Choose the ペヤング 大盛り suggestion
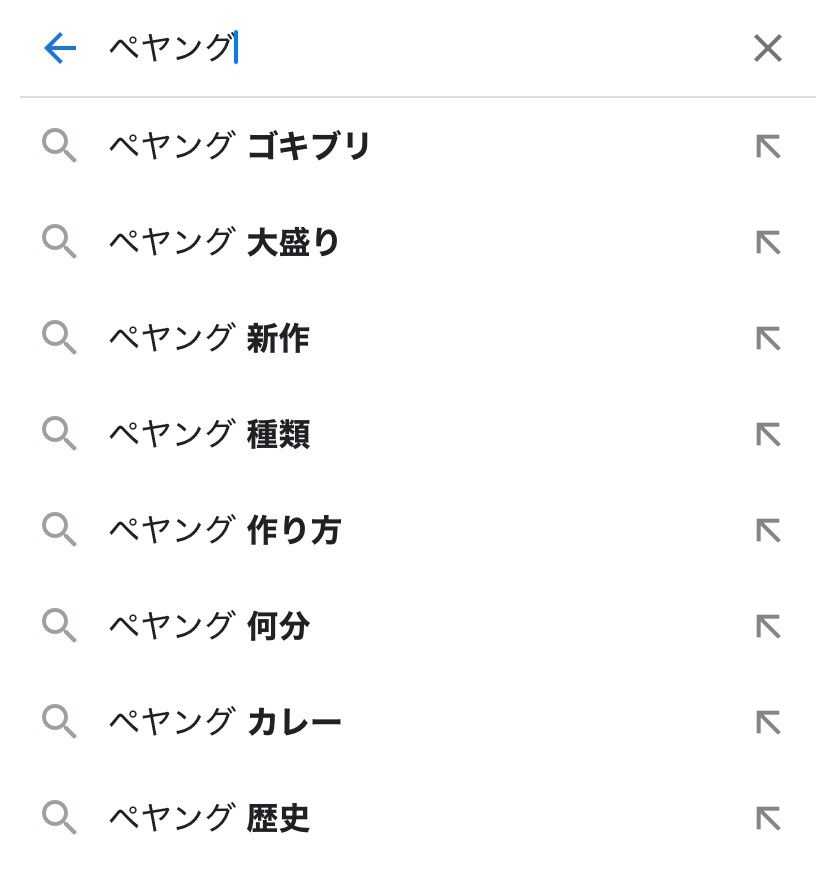Screen dimensions: 828x873 [225, 243]
